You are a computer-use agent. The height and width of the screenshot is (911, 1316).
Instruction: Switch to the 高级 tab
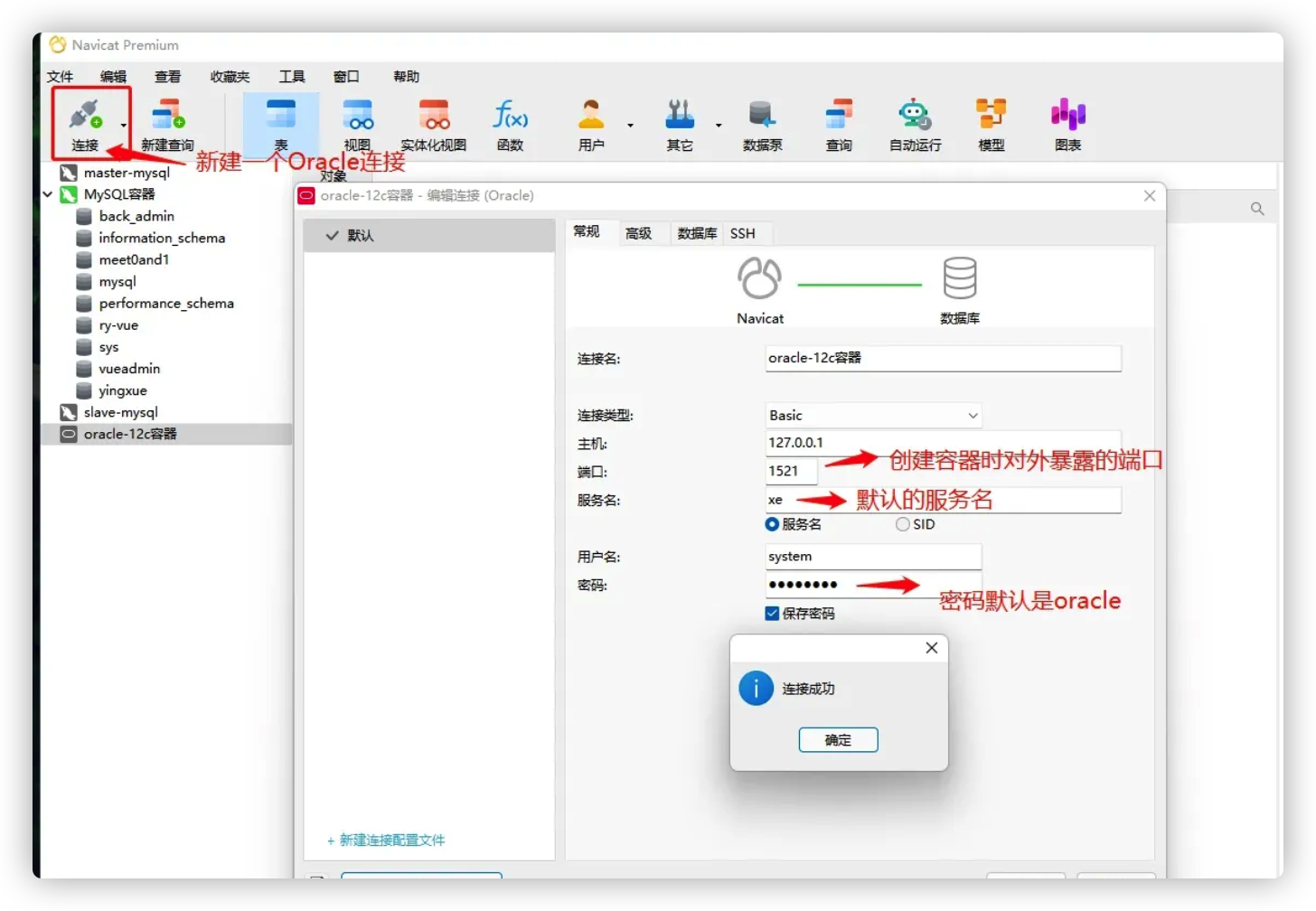click(639, 233)
